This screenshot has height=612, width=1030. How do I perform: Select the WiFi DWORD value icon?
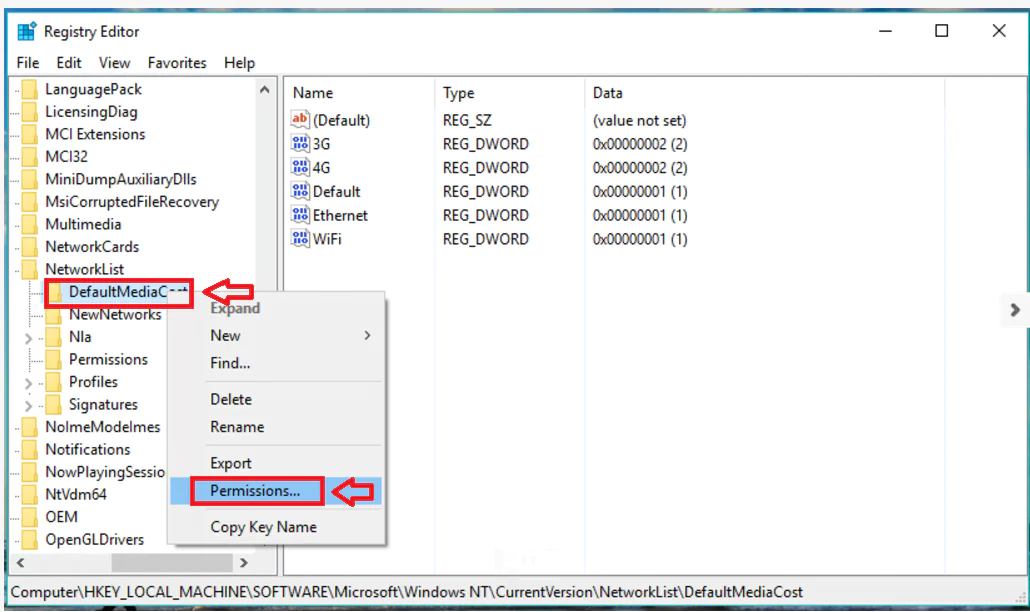(300, 239)
